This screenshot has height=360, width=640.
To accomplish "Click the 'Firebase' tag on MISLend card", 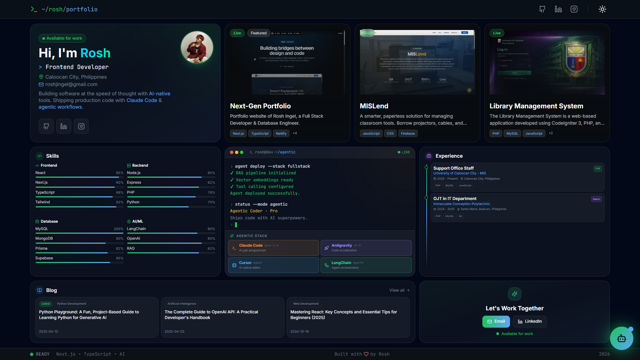I will point(407,133).
